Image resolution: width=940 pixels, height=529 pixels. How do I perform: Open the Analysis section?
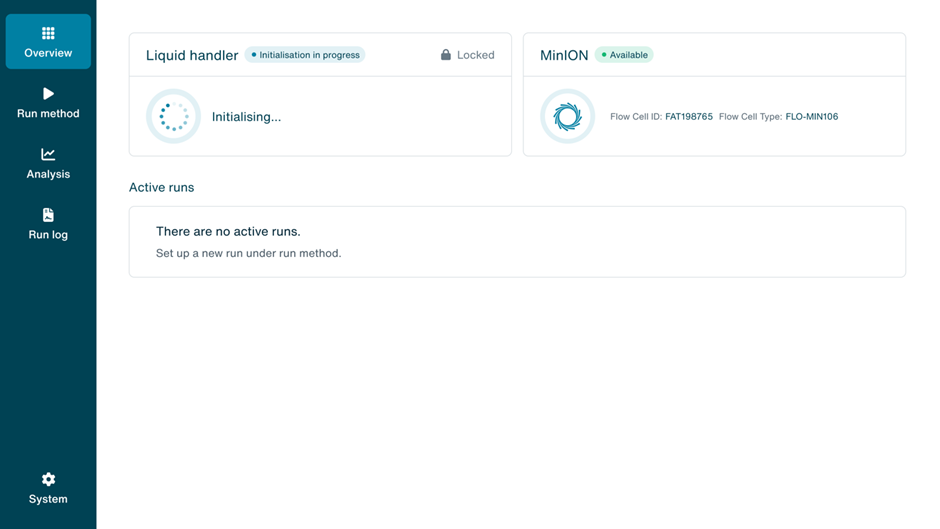48,163
